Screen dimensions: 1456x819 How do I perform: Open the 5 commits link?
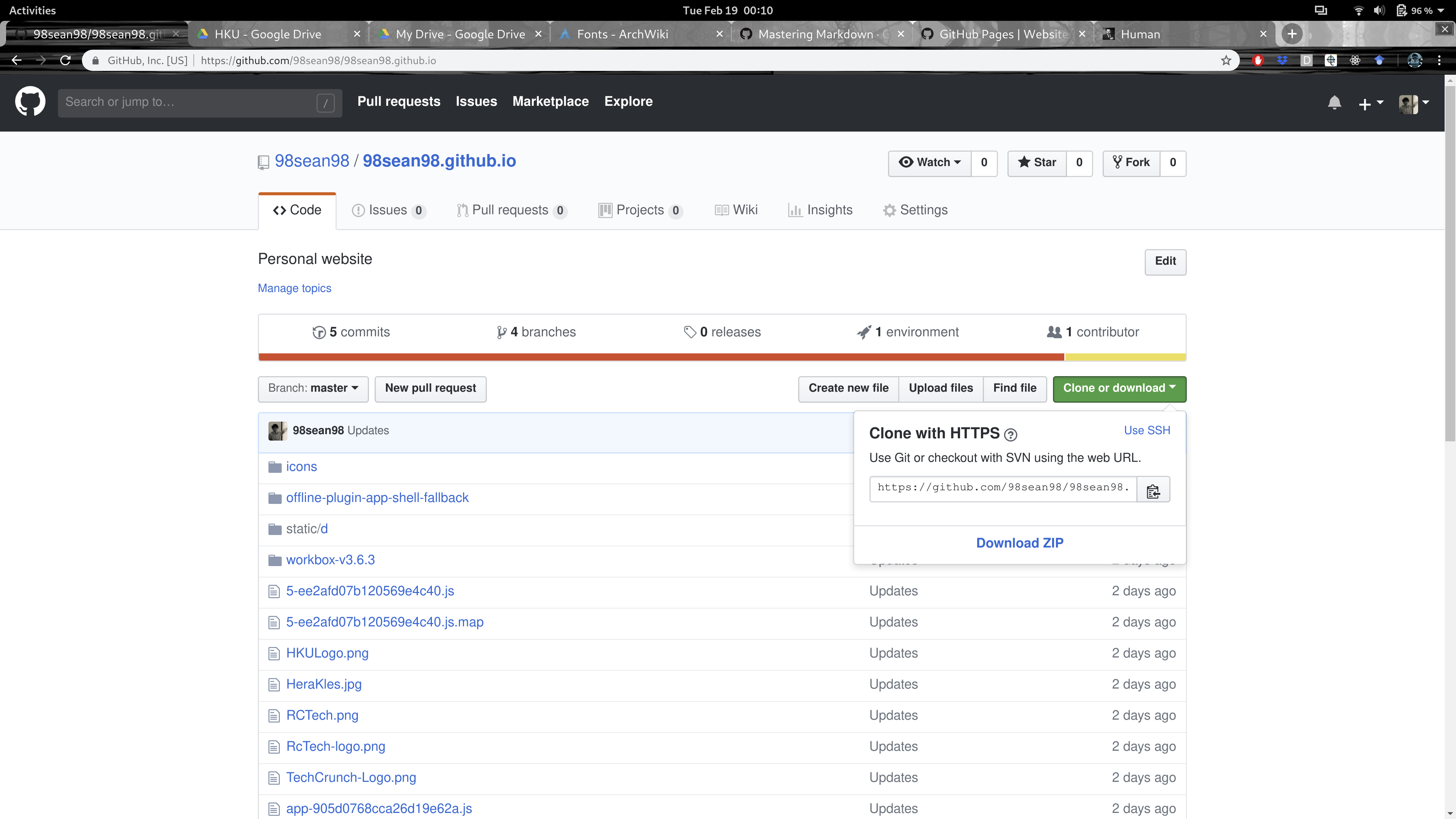(x=351, y=333)
